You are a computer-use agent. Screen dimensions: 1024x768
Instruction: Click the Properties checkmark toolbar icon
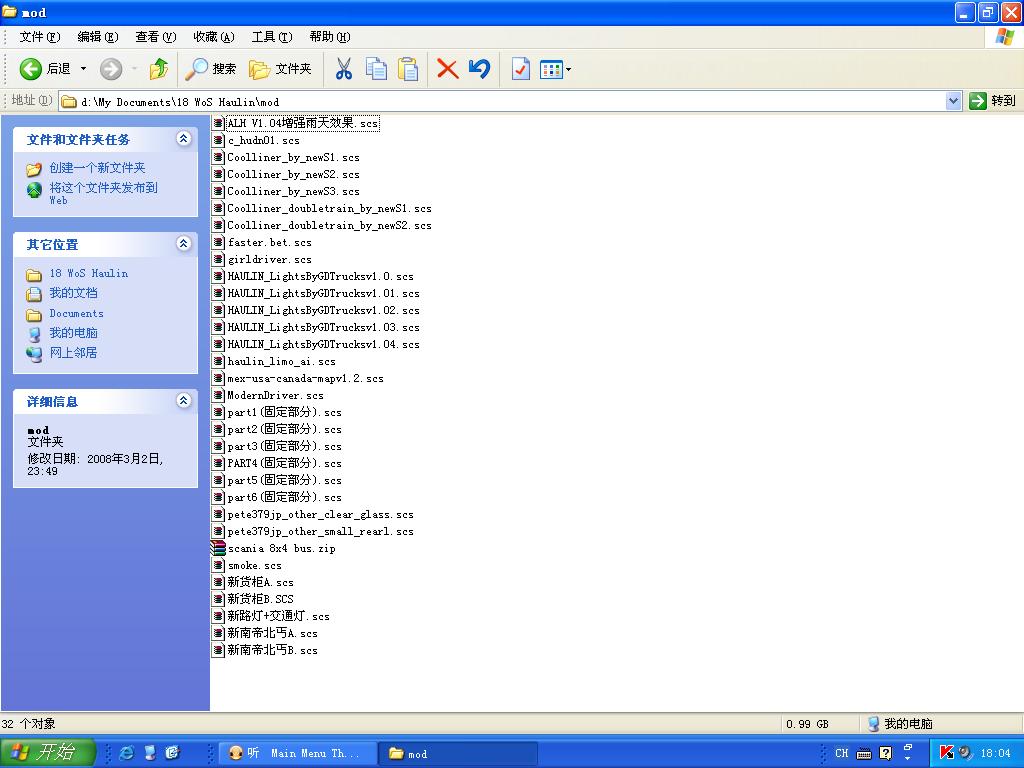(520, 69)
